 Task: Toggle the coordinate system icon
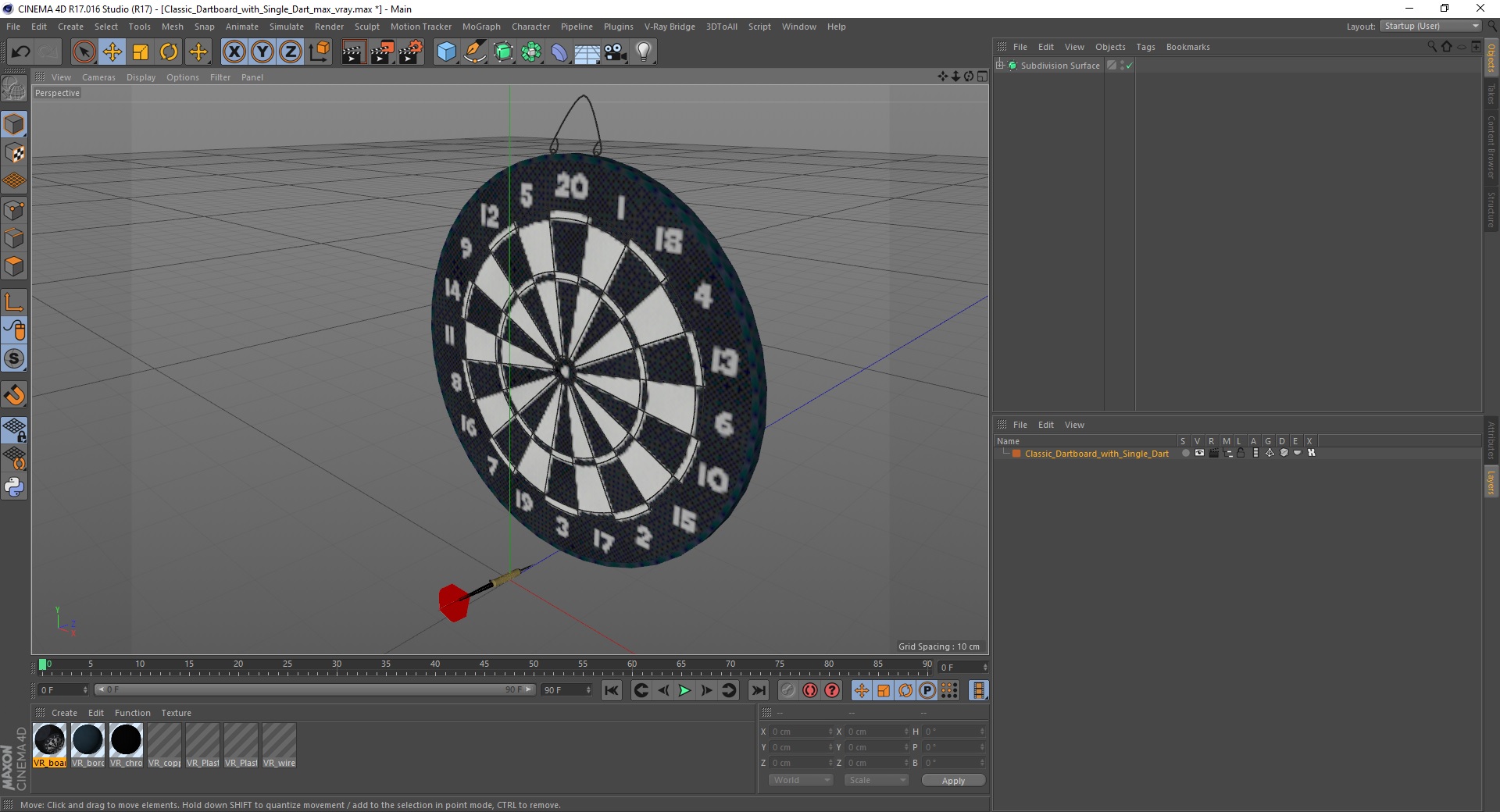(319, 52)
